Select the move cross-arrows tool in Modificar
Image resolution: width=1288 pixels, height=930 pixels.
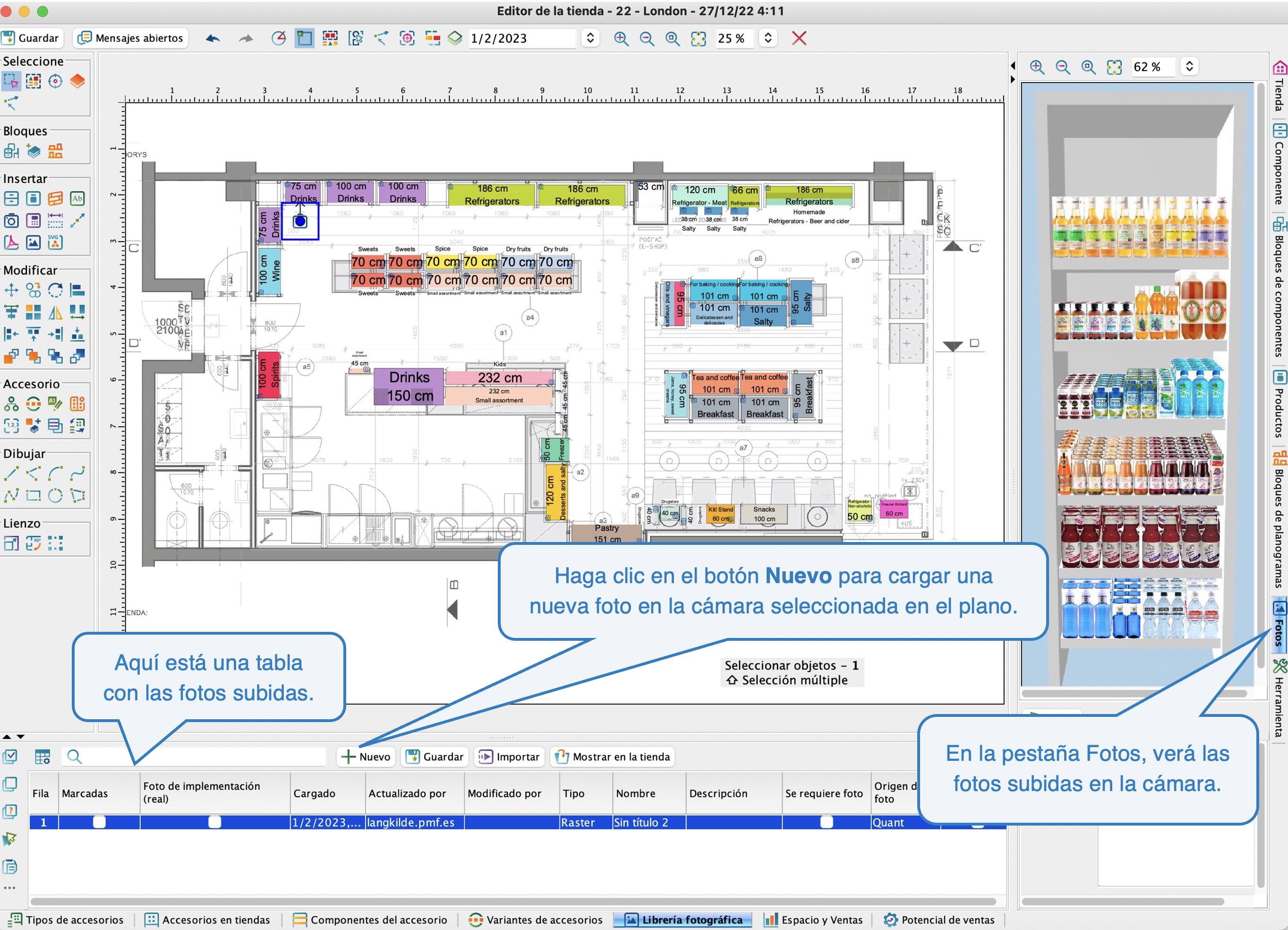[x=11, y=290]
